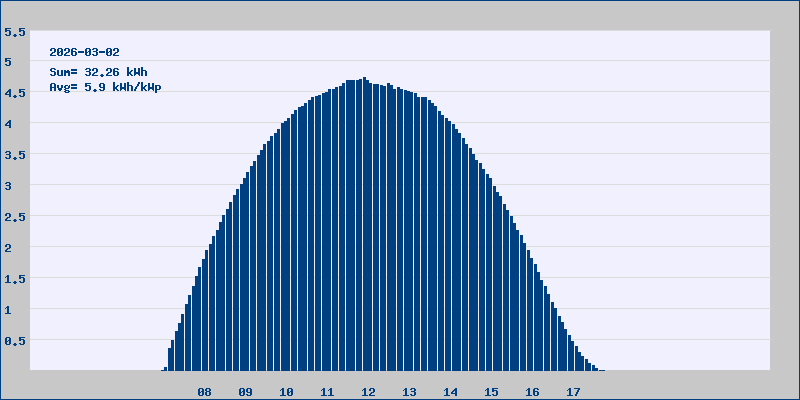Click the 08 hour label on x-axis
The width and height of the screenshot is (800, 400).
point(204,391)
